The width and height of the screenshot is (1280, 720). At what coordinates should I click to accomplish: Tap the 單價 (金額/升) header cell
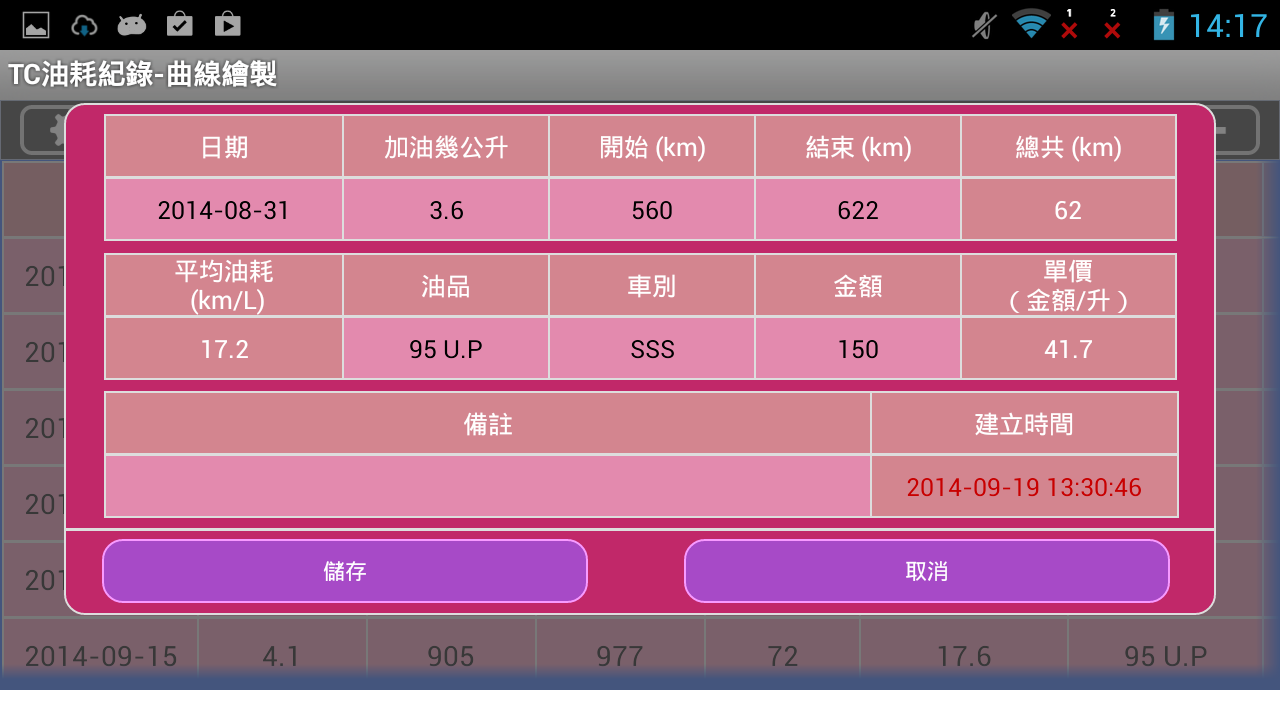(1068, 286)
